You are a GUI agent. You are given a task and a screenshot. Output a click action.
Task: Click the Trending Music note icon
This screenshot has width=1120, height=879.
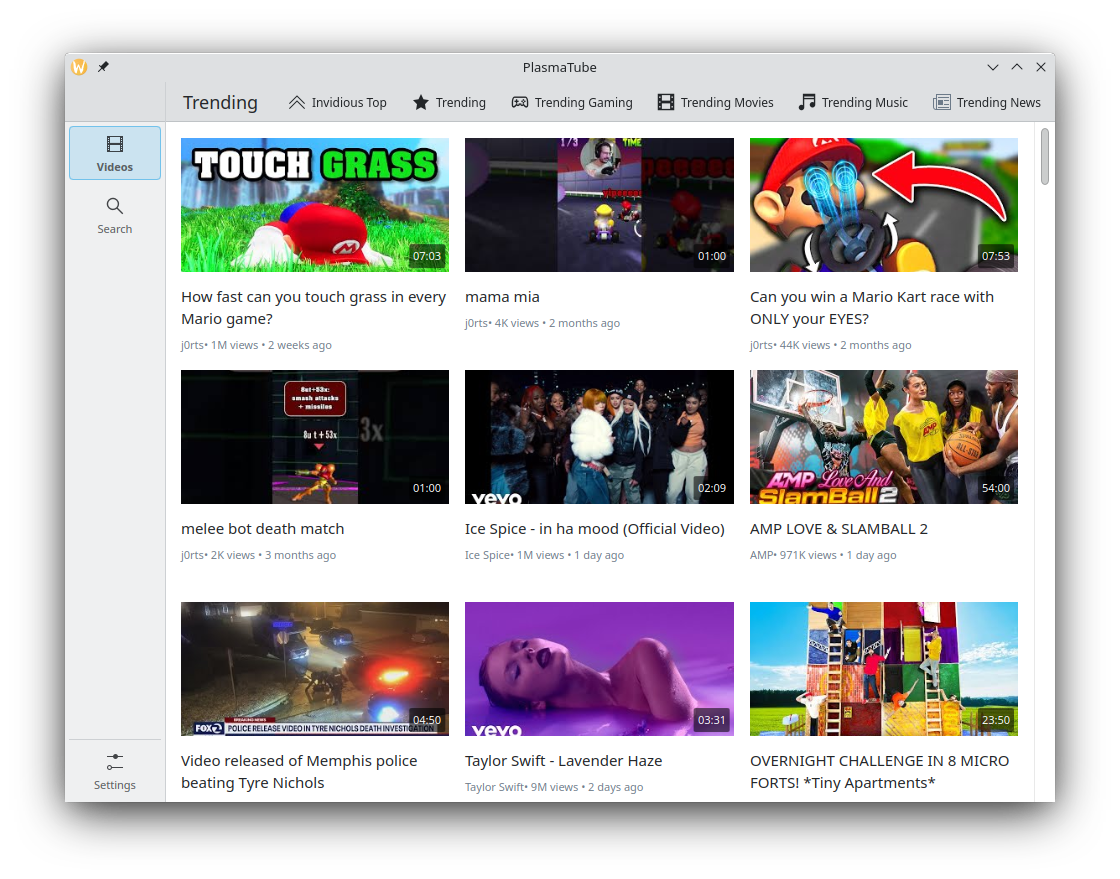806,102
